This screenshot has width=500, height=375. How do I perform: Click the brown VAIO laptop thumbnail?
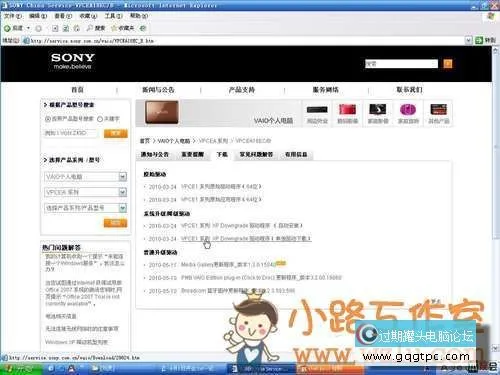(162, 112)
